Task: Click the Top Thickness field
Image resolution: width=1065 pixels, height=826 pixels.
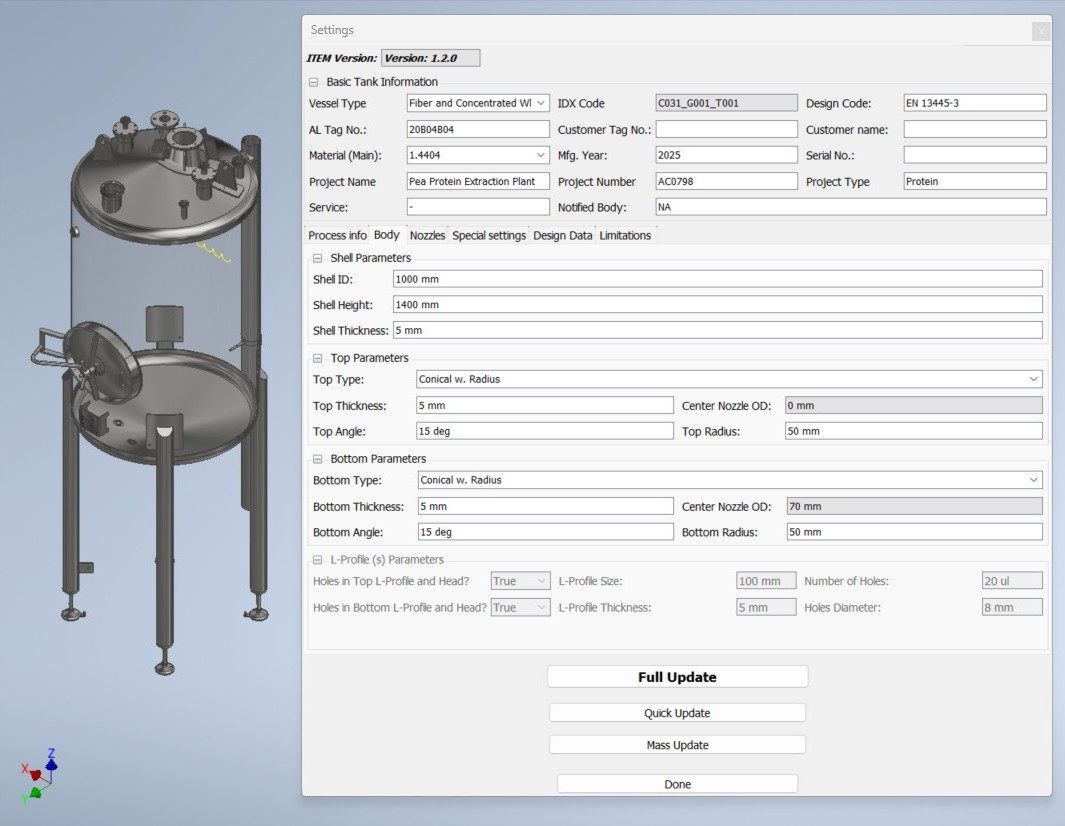Action: tap(545, 406)
